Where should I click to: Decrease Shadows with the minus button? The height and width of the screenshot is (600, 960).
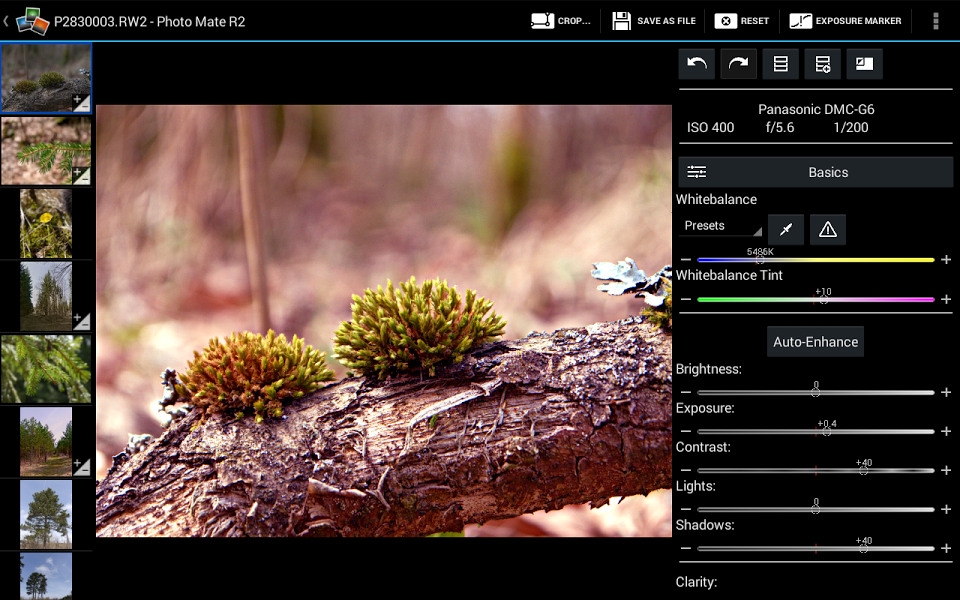(x=686, y=548)
